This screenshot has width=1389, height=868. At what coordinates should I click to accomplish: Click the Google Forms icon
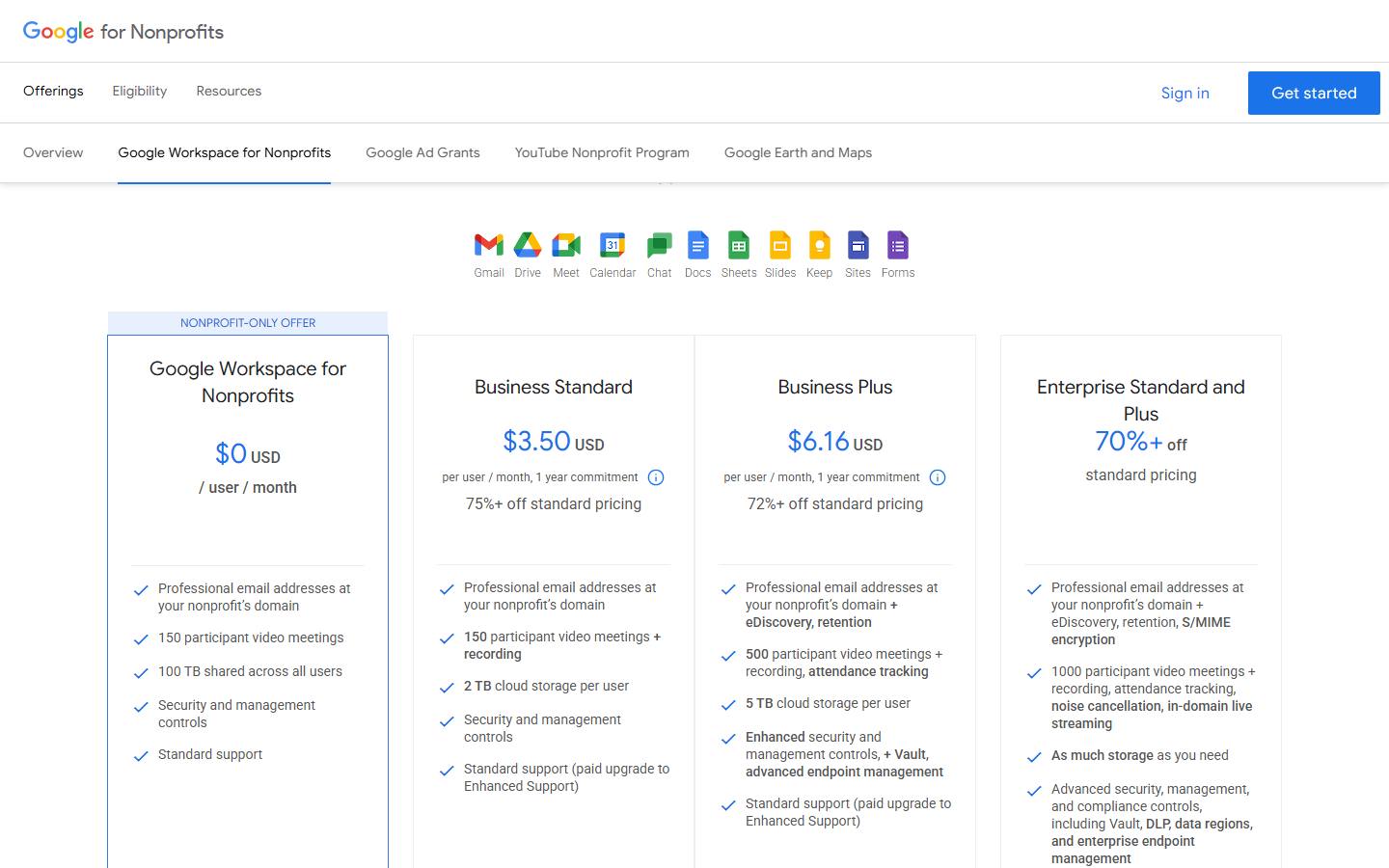(898, 245)
